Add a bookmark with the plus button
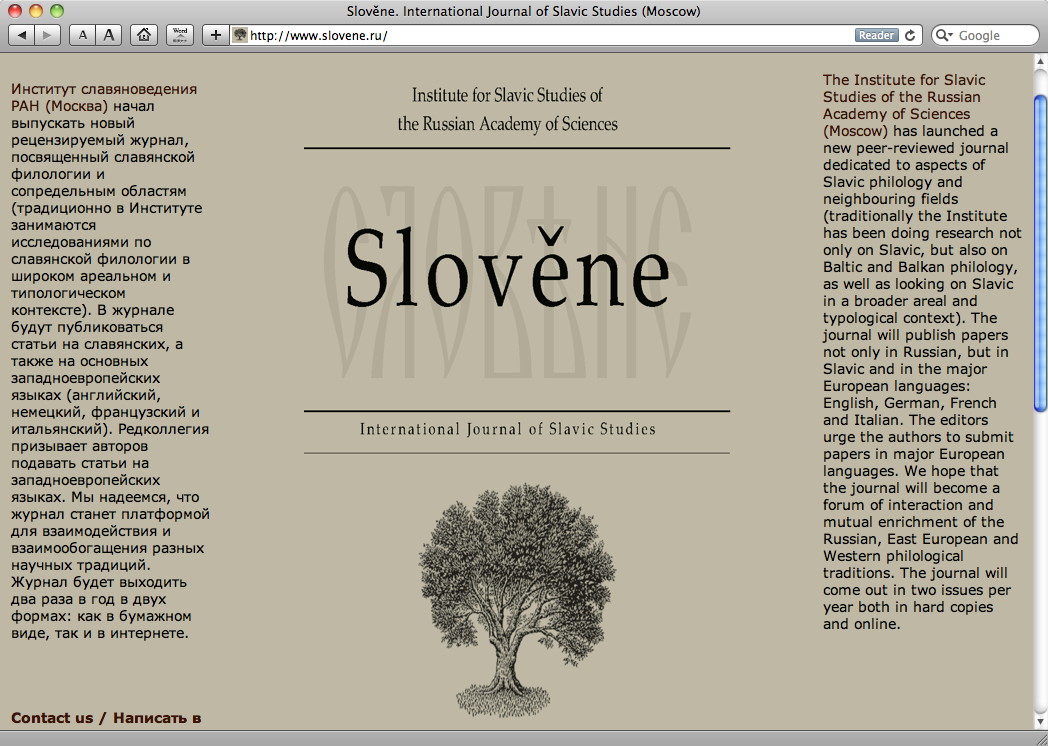 click(x=215, y=35)
